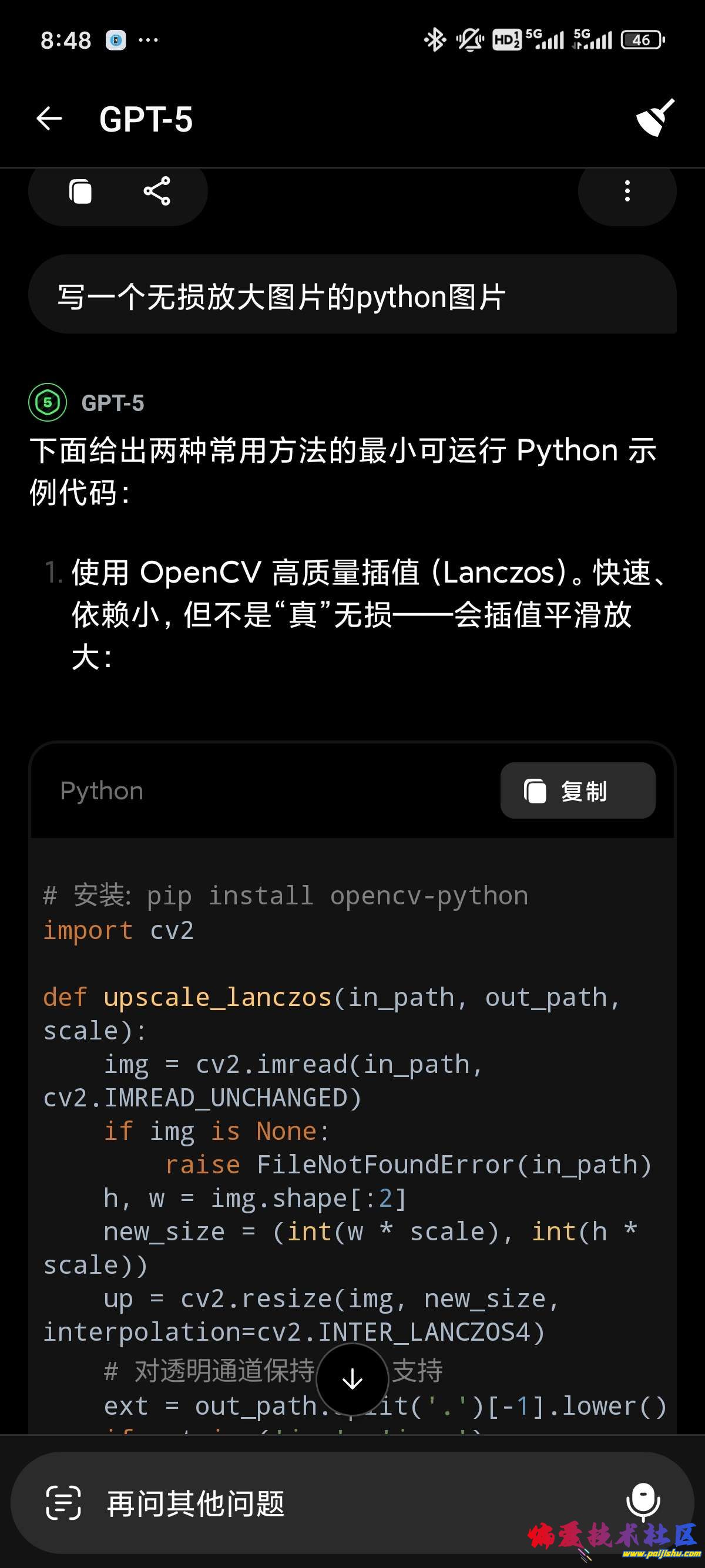
Task: Open the three-dot more options menu
Action: click(627, 191)
